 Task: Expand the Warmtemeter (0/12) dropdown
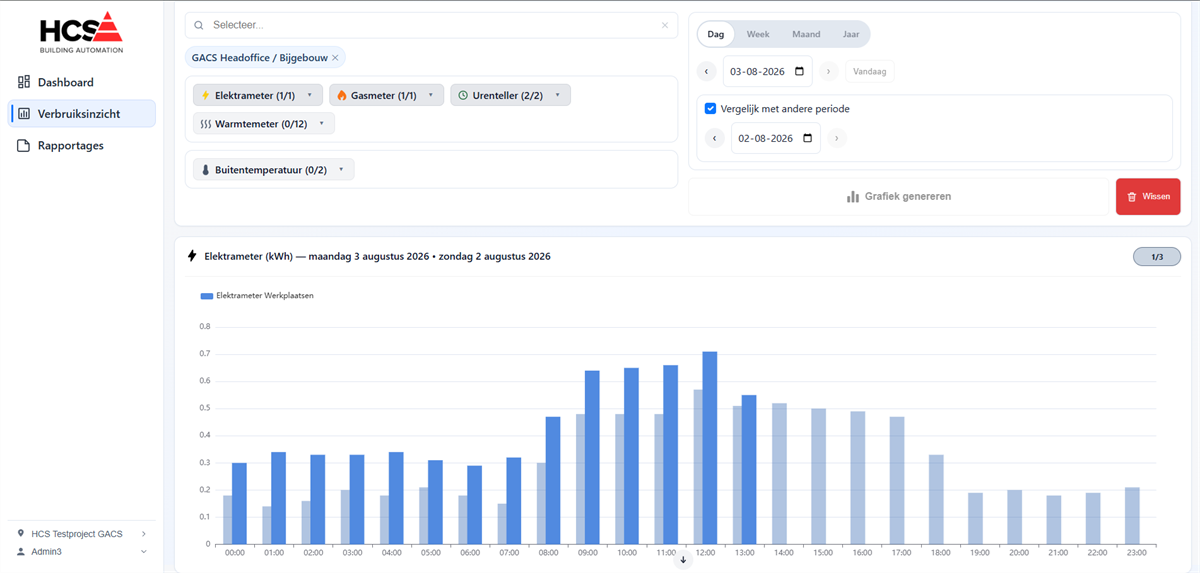(x=264, y=124)
